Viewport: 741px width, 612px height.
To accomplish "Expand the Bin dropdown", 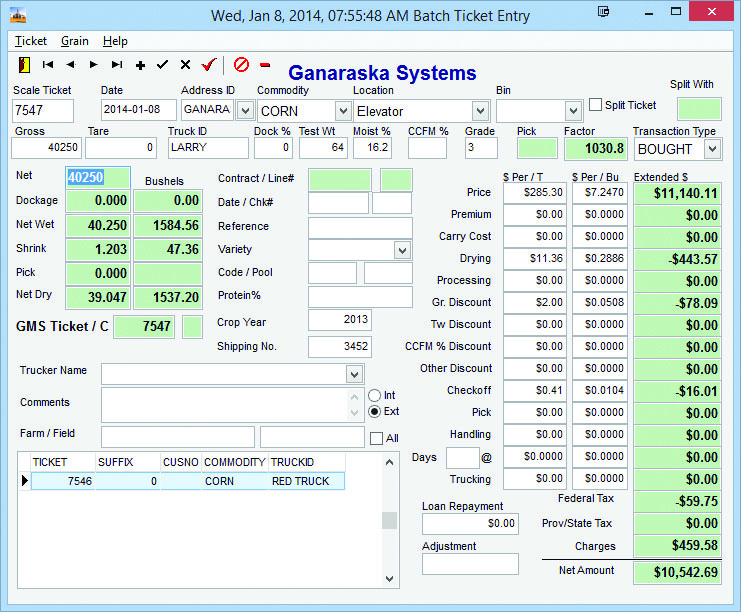I will point(573,112).
